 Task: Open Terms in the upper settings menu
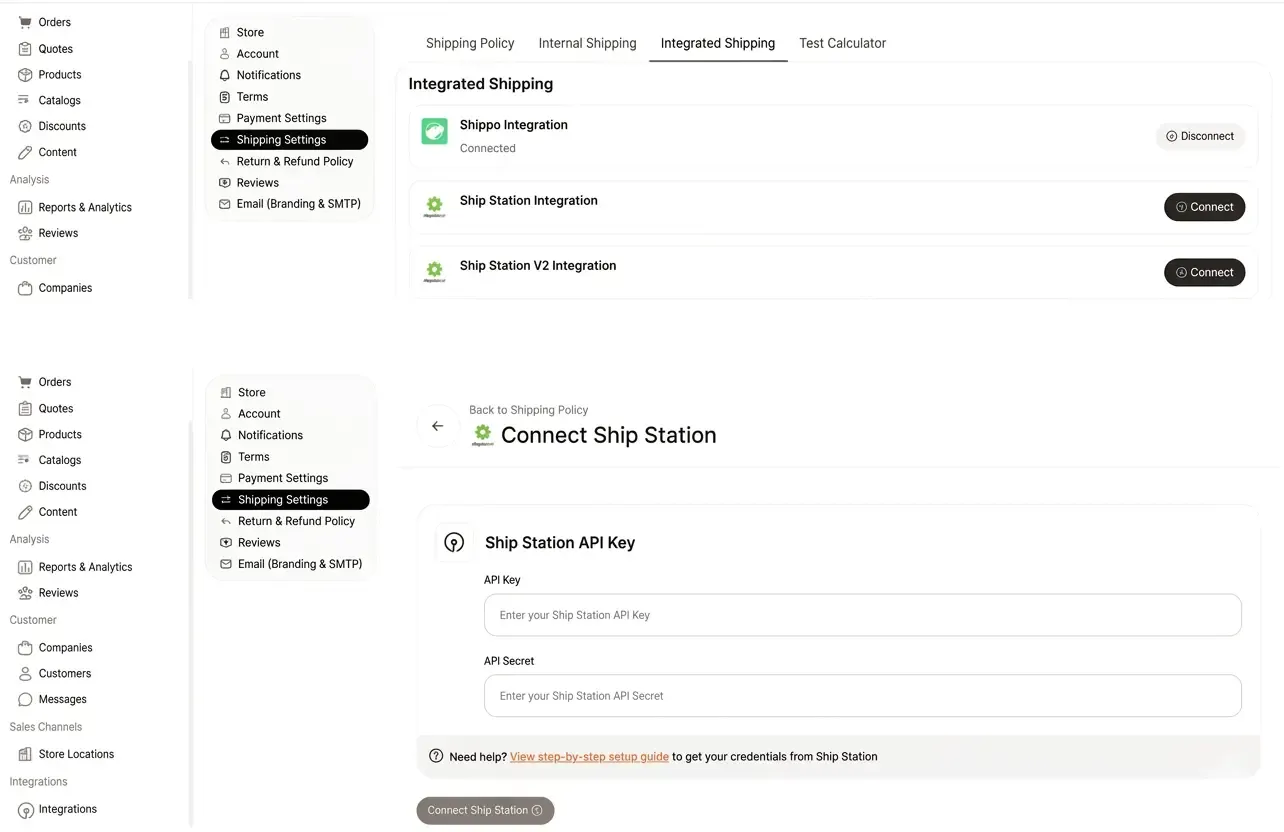tap(243, 97)
